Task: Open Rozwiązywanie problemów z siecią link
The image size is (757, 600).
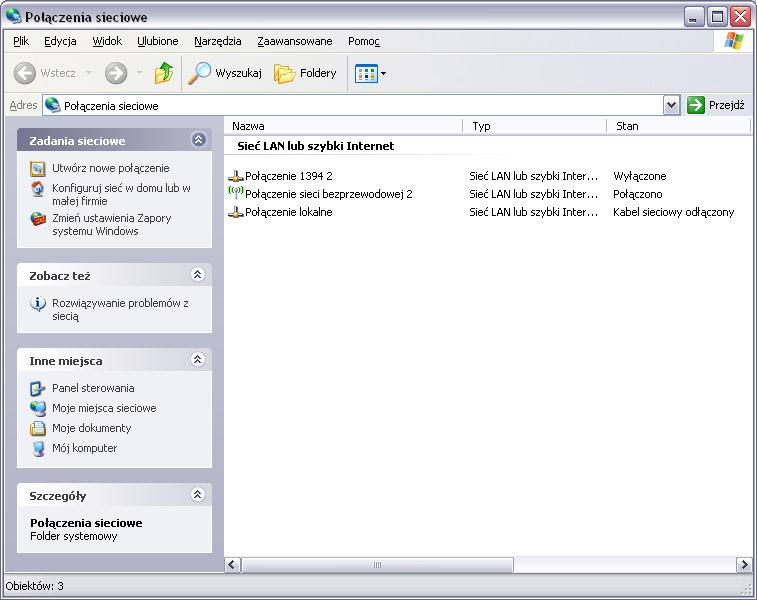Action: click(x=120, y=309)
